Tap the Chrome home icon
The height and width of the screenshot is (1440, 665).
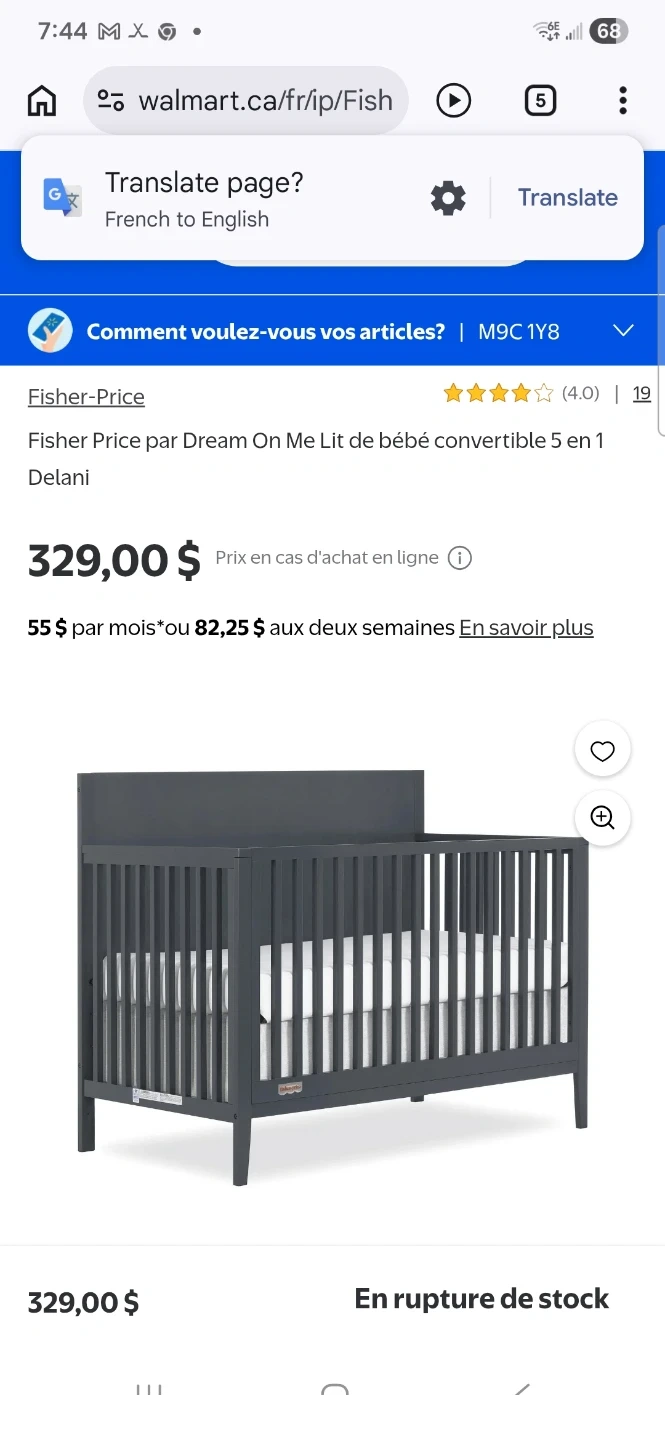[42, 100]
